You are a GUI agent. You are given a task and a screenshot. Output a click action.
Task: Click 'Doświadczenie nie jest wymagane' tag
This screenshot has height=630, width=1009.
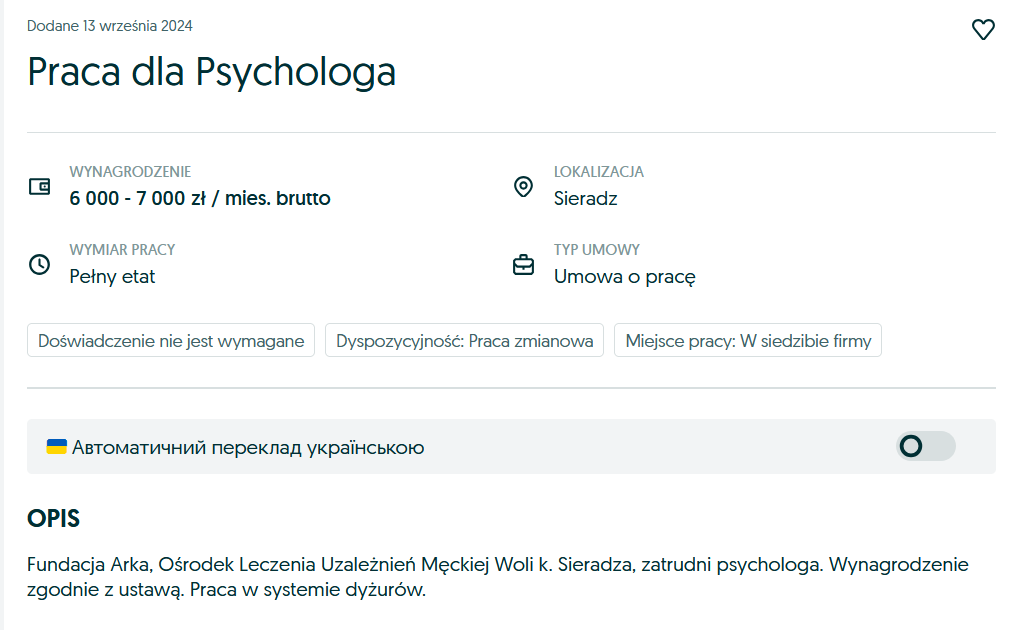click(171, 340)
